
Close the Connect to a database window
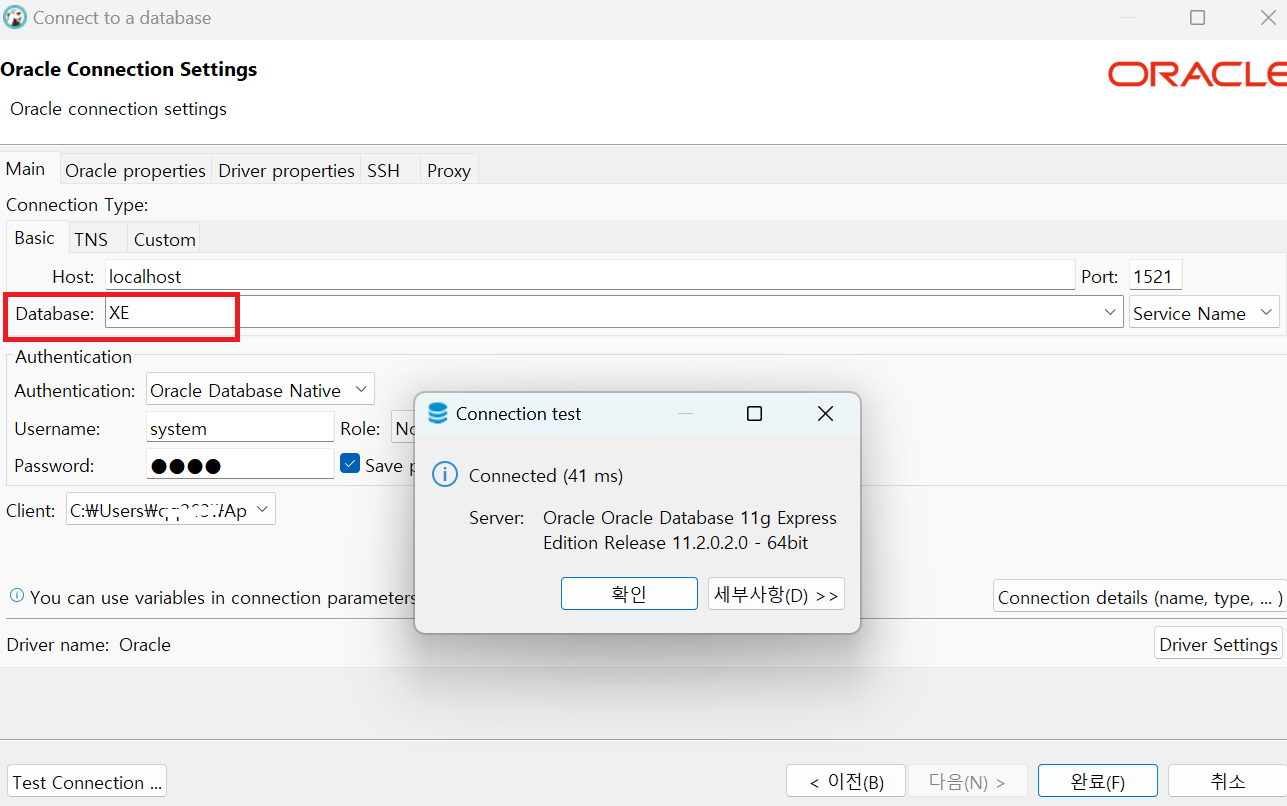tap(1267, 17)
